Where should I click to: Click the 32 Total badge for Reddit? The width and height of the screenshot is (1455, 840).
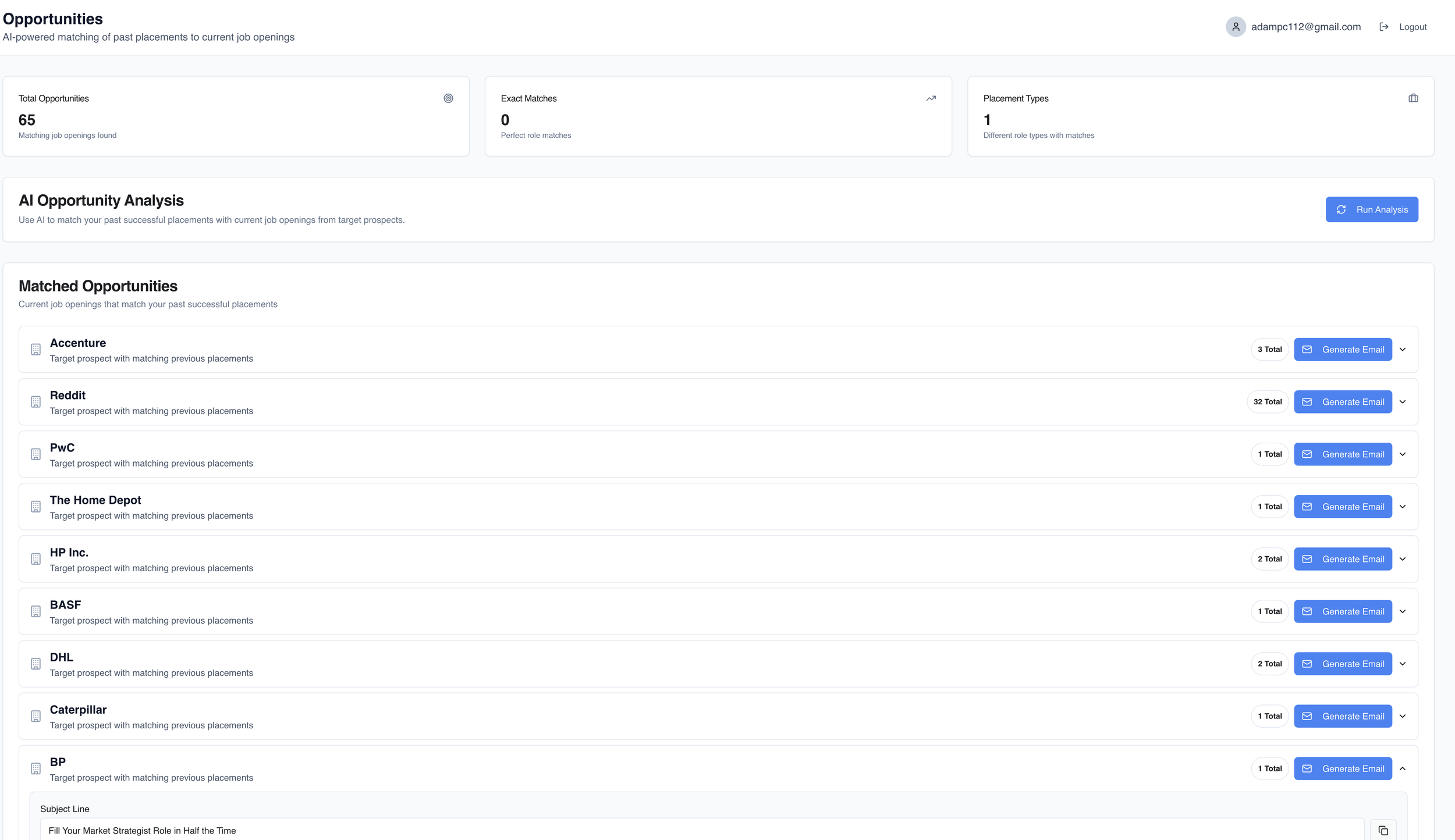pos(1267,402)
